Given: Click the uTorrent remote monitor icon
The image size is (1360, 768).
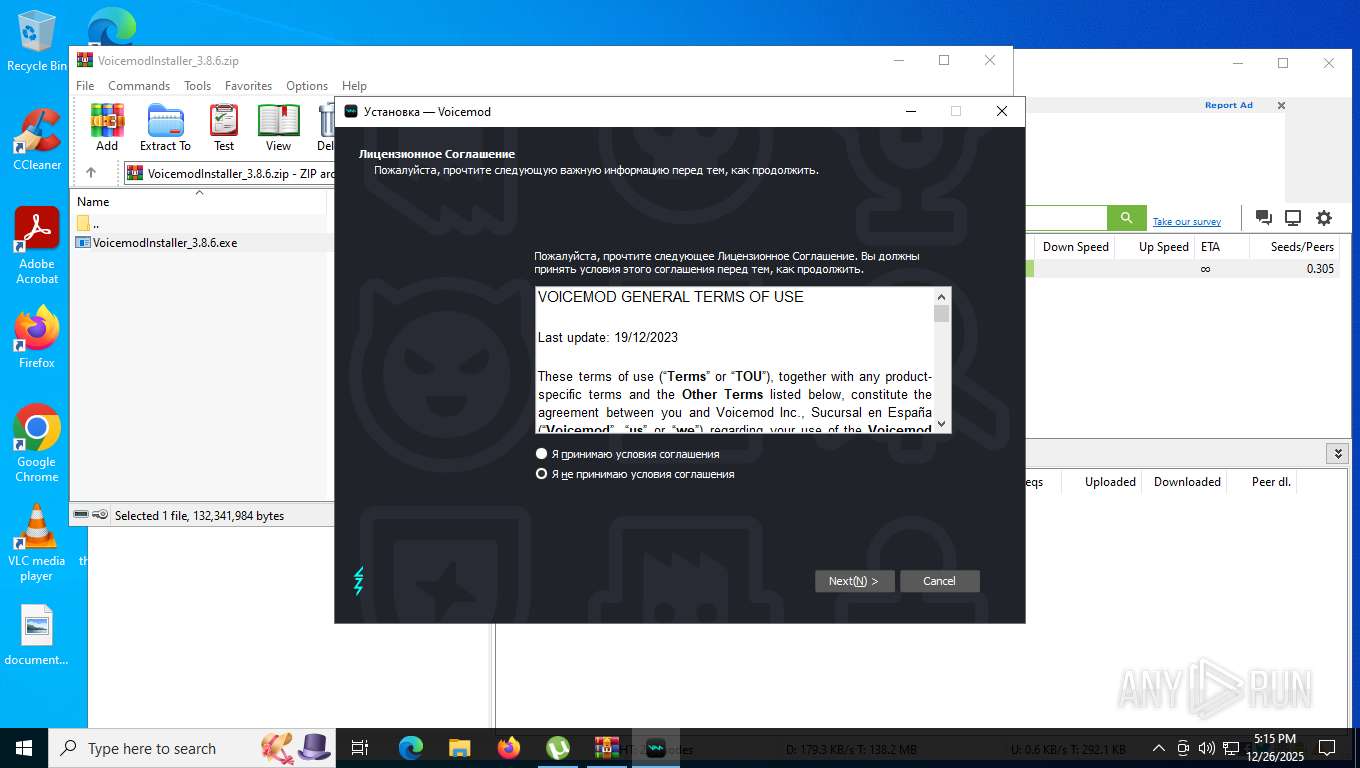Looking at the screenshot, I should coord(1293,218).
